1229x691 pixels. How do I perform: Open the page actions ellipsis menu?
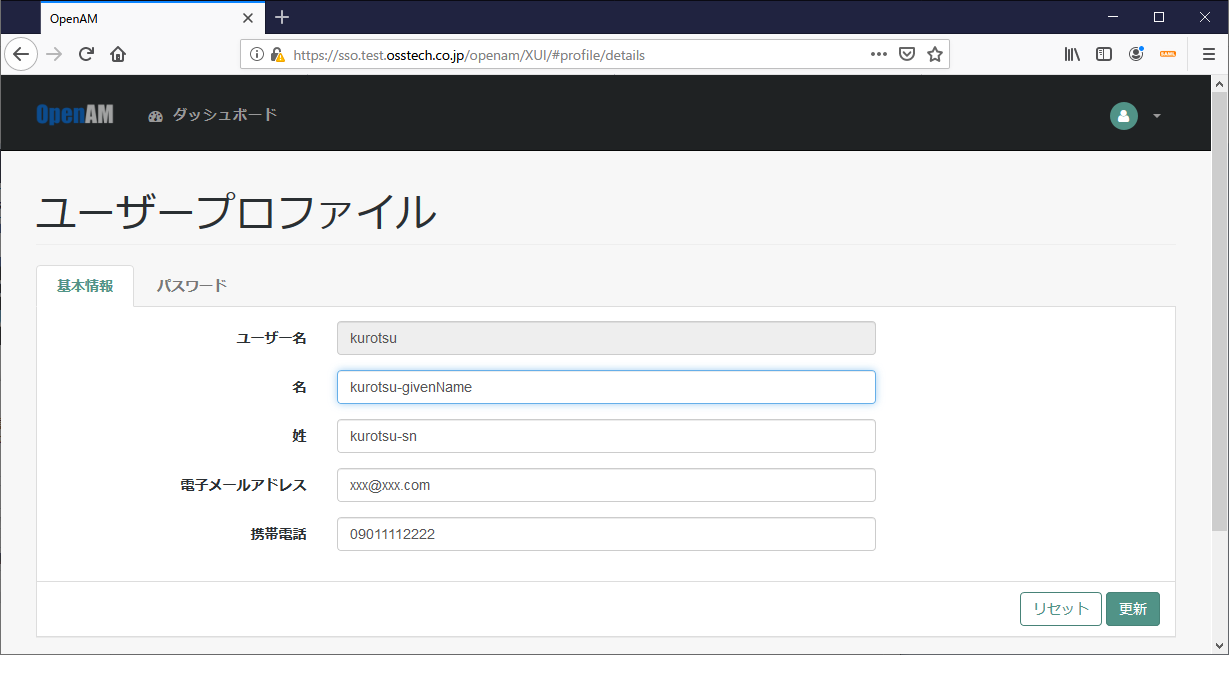click(877, 54)
